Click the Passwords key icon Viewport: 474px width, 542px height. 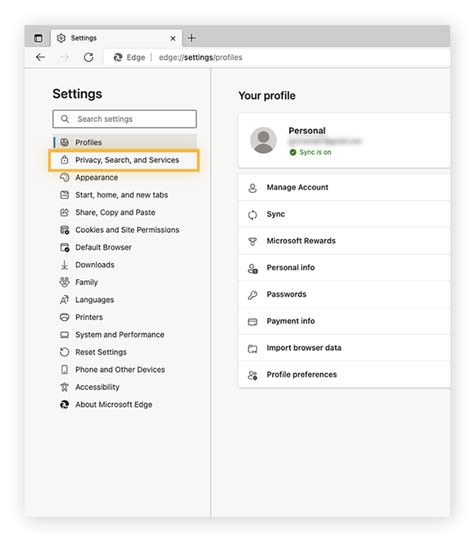[253, 295]
